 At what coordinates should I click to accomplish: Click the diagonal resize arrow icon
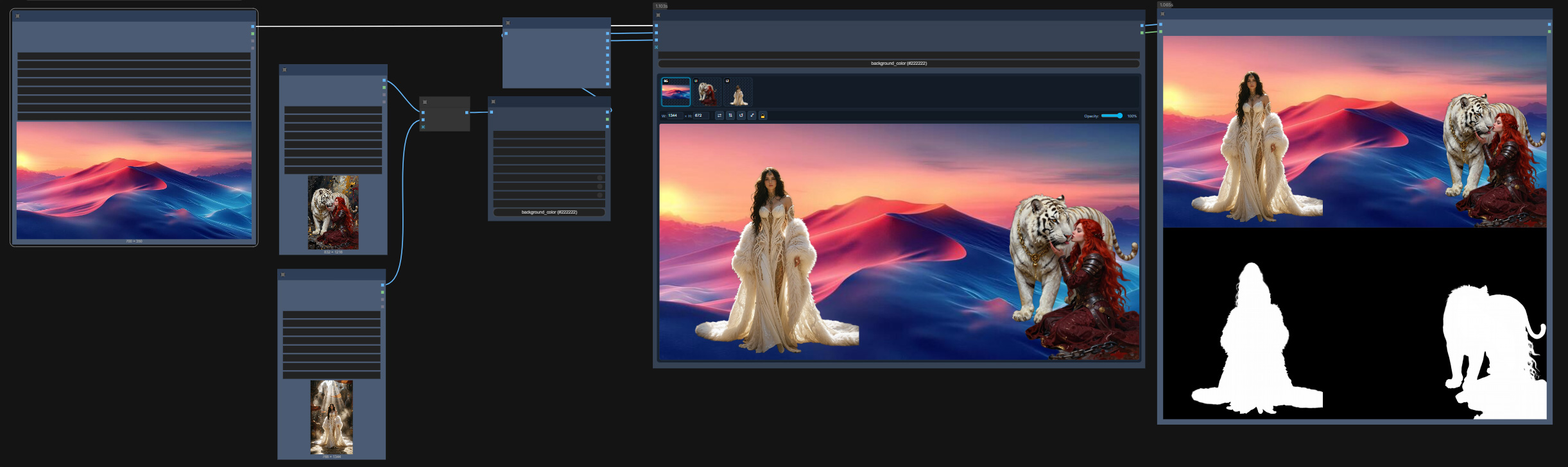(752, 115)
